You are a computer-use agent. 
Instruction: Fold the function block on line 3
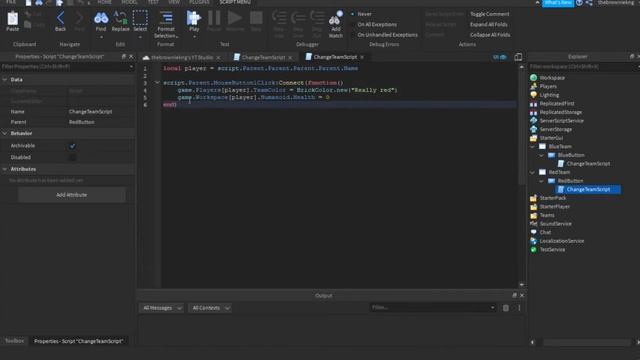pyautogui.click(x=157, y=82)
